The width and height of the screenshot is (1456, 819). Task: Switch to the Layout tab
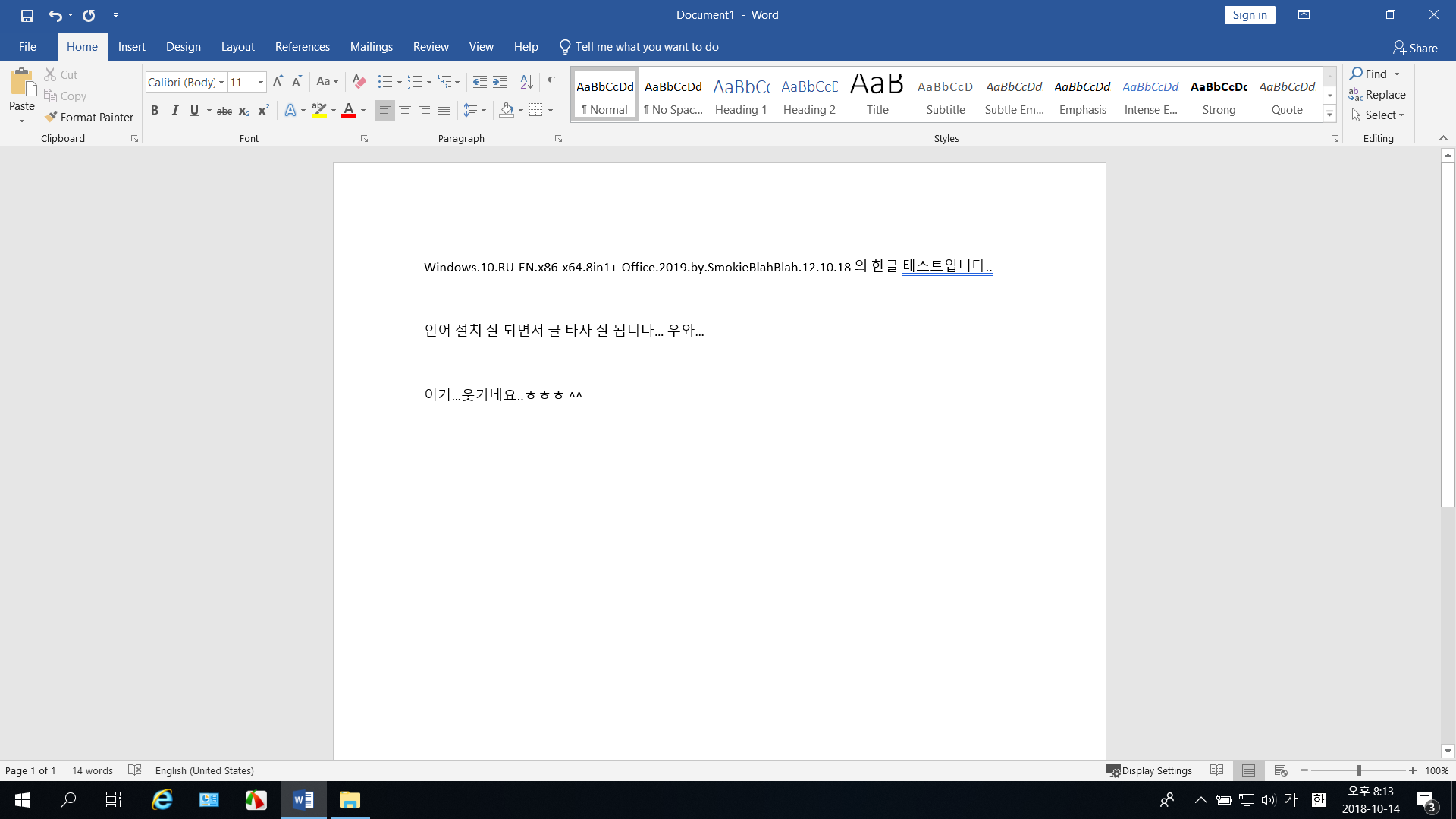pyautogui.click(x=237, y=47)
